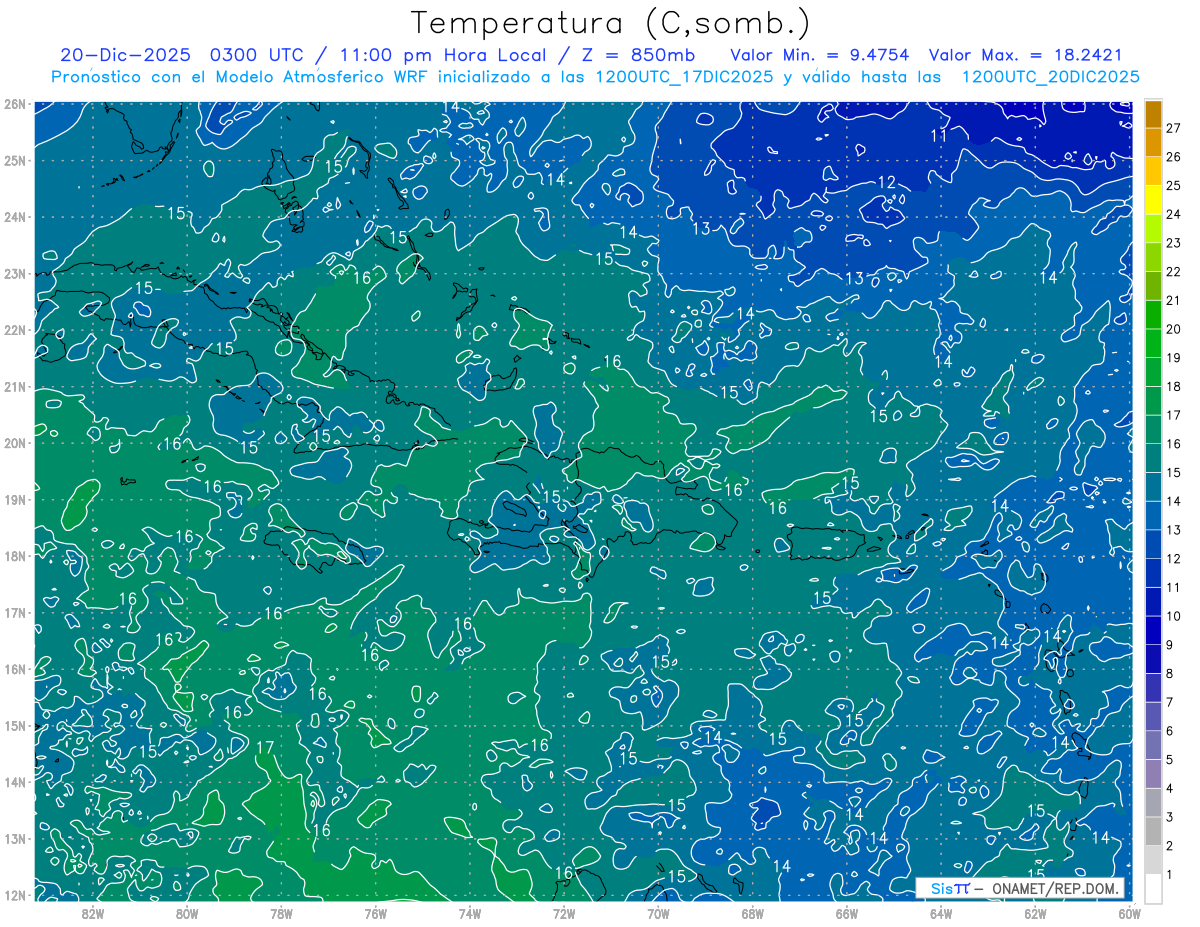Click the 'SisTT - ONAMET/REP.DOM.' credit box

click(x=1019, y=888)
